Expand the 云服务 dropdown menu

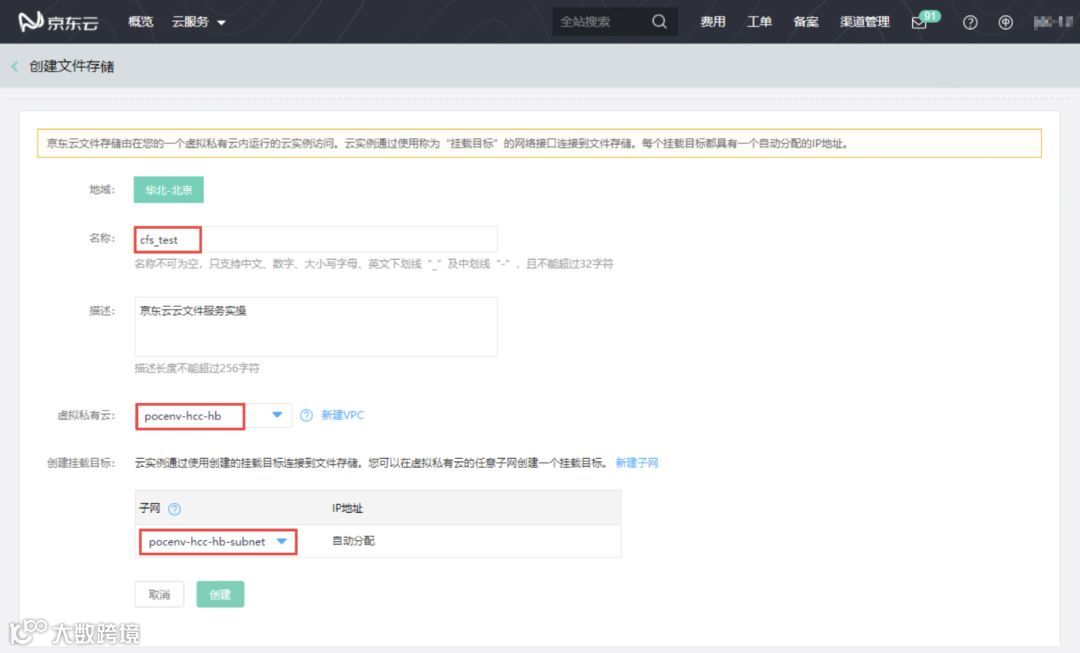tap(198, 22)
